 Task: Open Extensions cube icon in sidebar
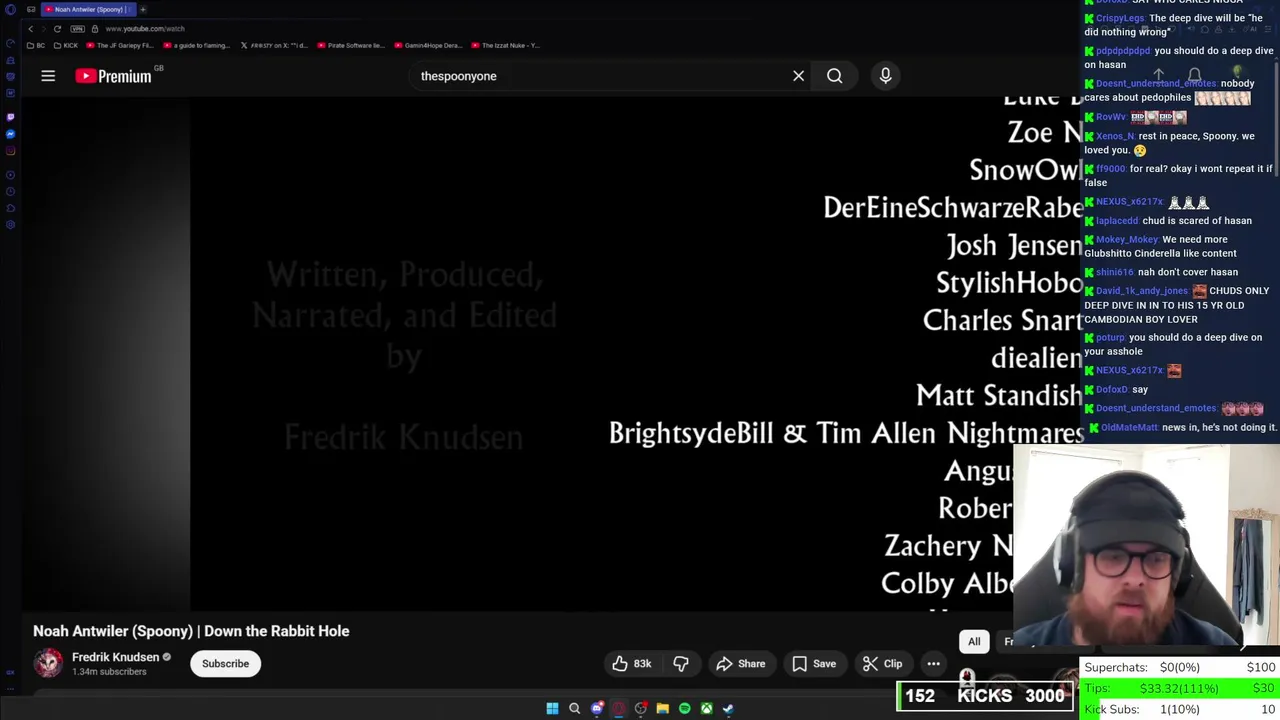click(11, 207)
